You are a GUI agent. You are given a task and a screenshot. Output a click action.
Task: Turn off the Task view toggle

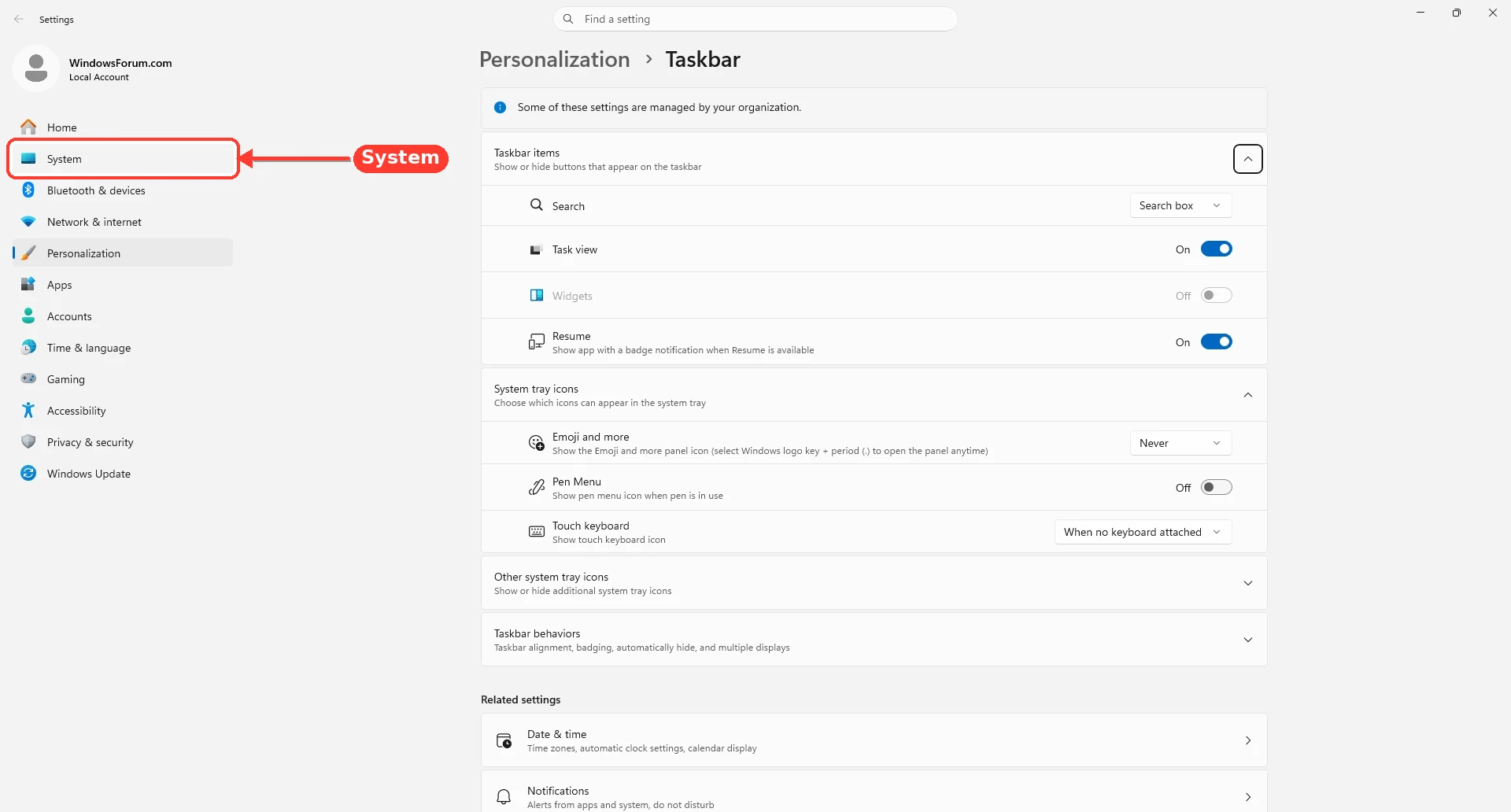1216,249
